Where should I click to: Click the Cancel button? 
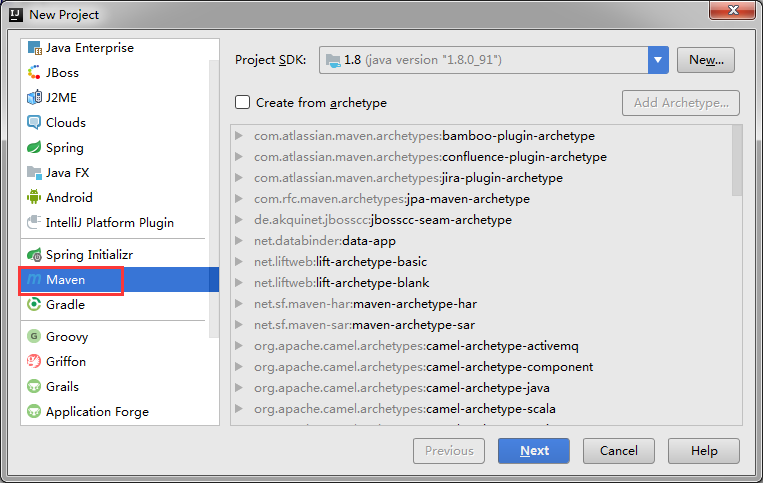point(618,451)
